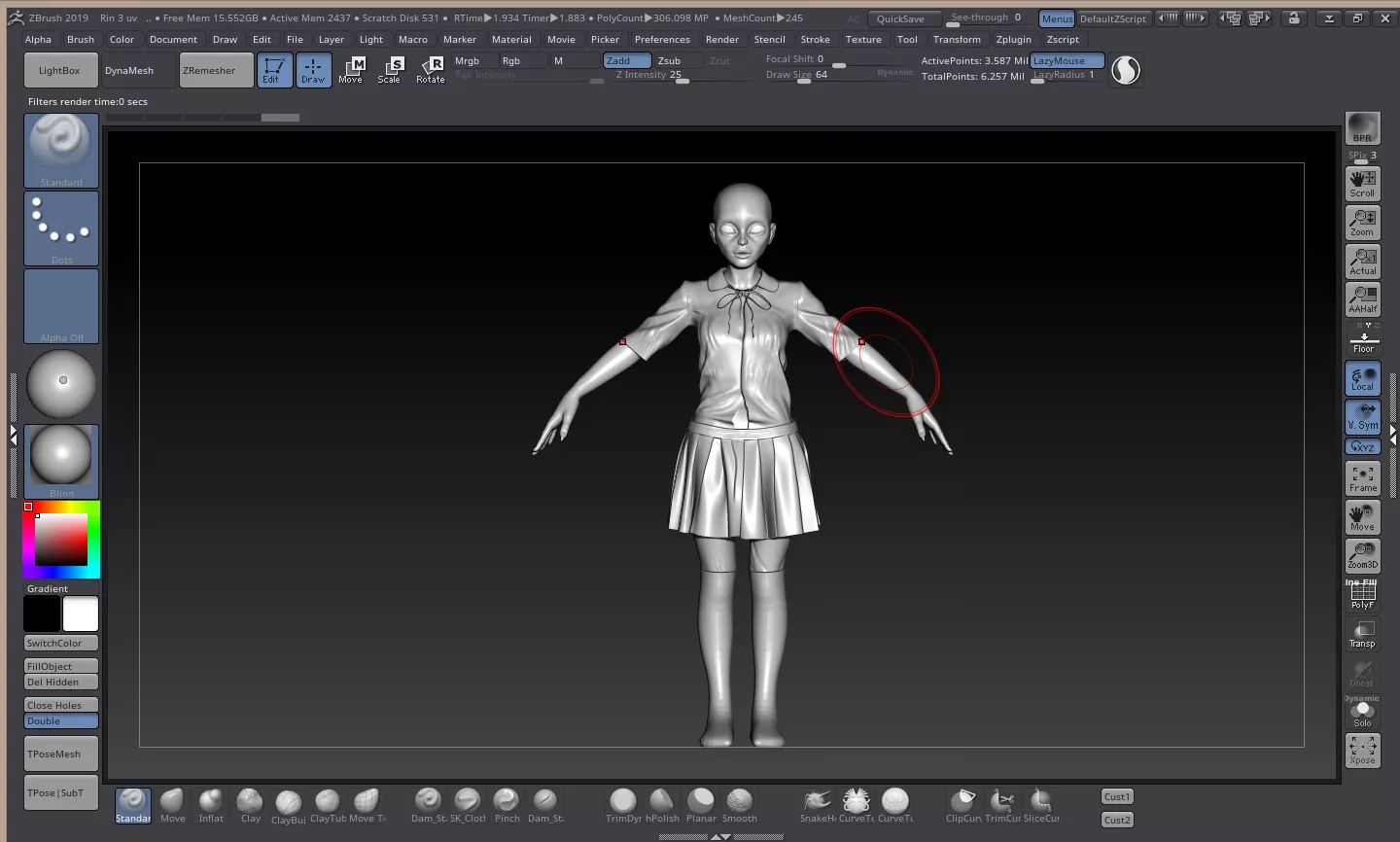Open the Standard brush picker thumbnail

(x=61, y=150)
